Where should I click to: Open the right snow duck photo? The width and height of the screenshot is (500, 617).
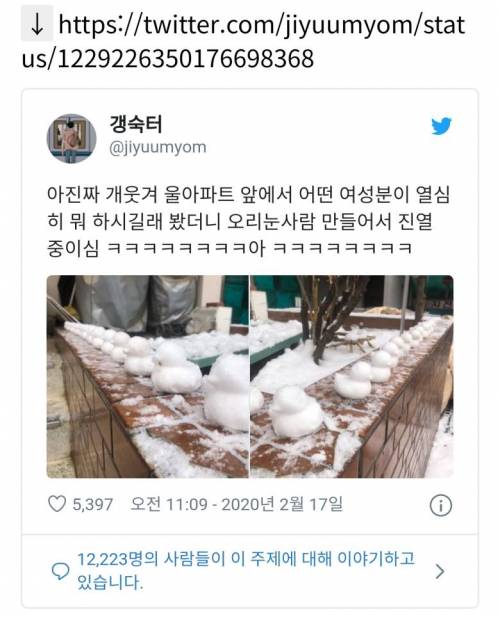(352, 377)
